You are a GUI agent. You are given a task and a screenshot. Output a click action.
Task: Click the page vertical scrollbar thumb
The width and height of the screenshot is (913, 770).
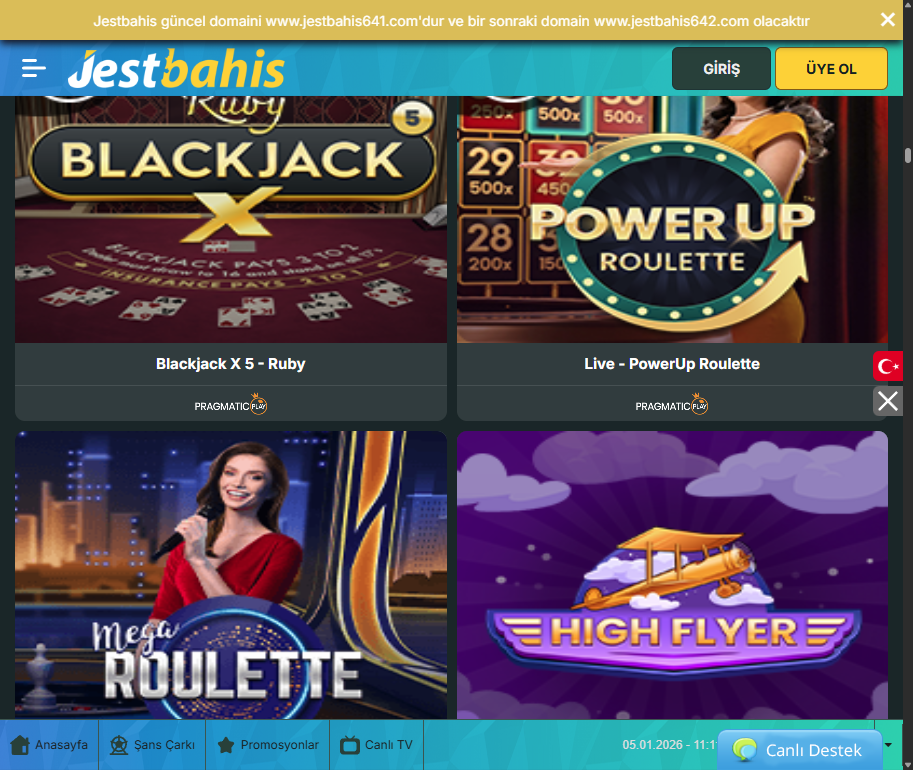tap(907, 156)
